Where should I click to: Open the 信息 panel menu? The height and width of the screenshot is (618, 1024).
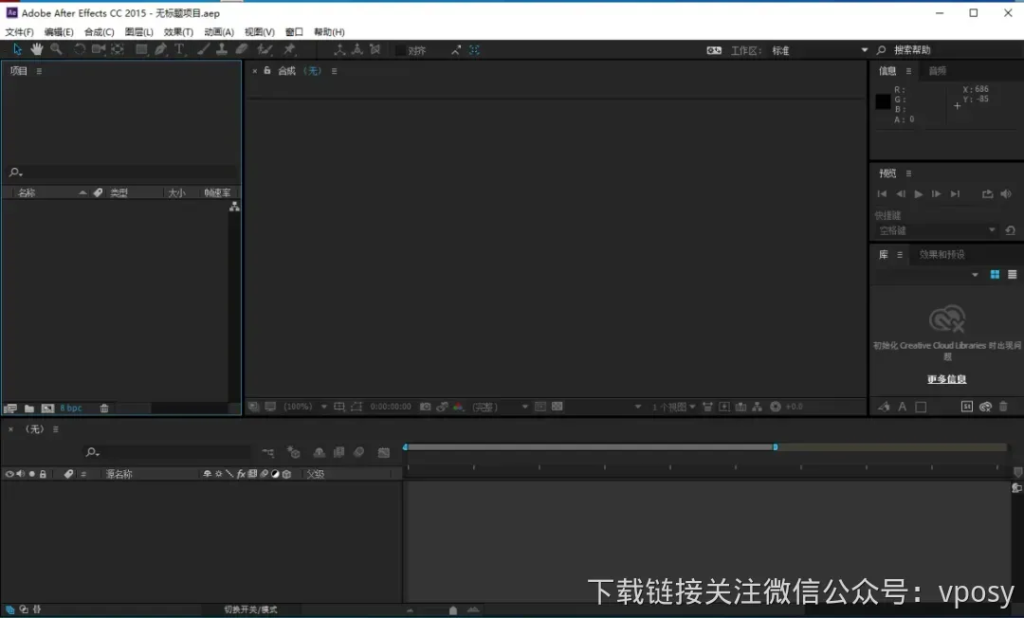(x=908, y=71)
